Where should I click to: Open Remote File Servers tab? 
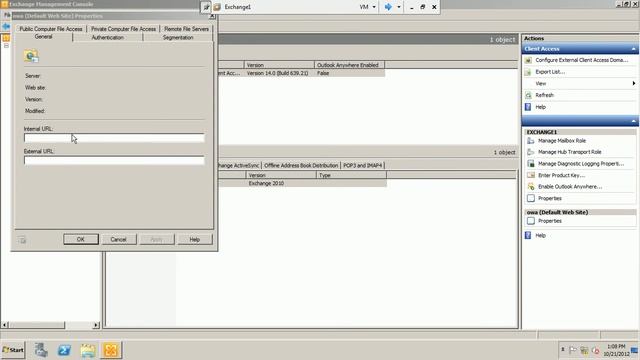[x=187, y=29]
